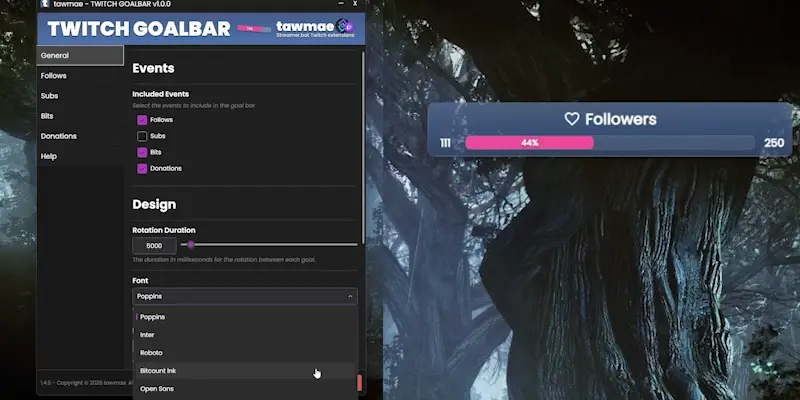Image resolution: width=800 pixels, height=400 pixels.
Task: Click the 250 goal number in the overlay
Action: click(x=774, y=143)
